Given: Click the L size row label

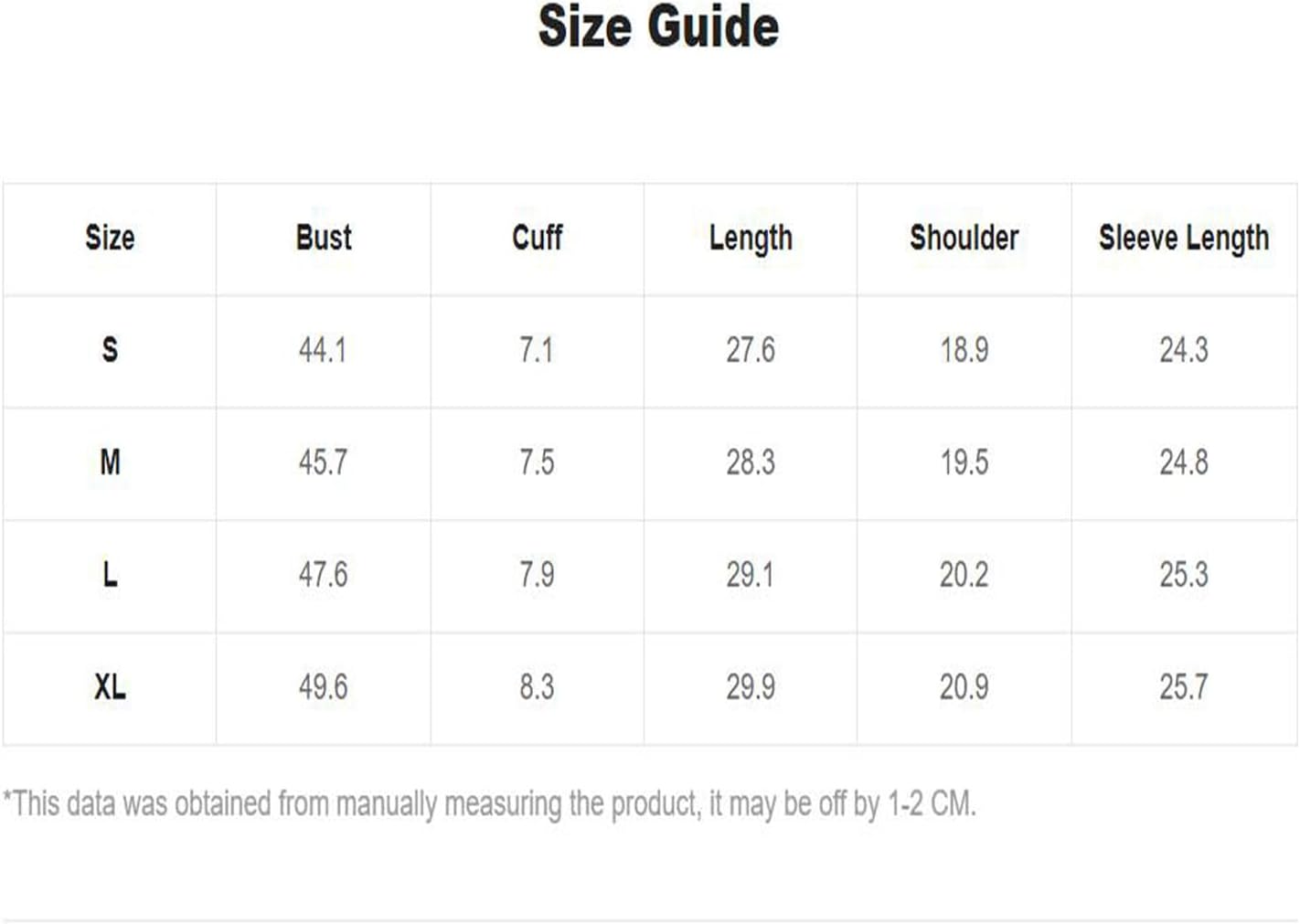Looking at the screenshot, I should pos(110,575).
